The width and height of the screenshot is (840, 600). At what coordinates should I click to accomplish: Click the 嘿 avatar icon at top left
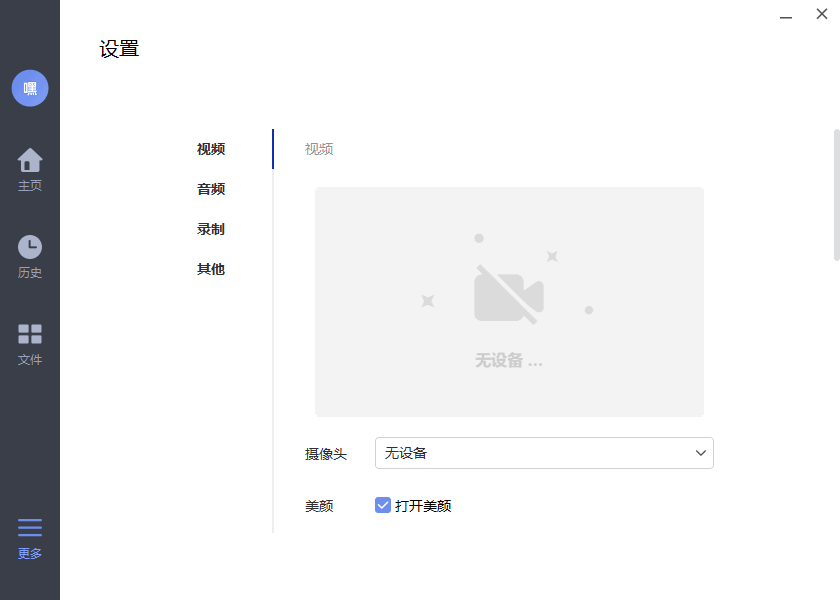tap(30, 88)
